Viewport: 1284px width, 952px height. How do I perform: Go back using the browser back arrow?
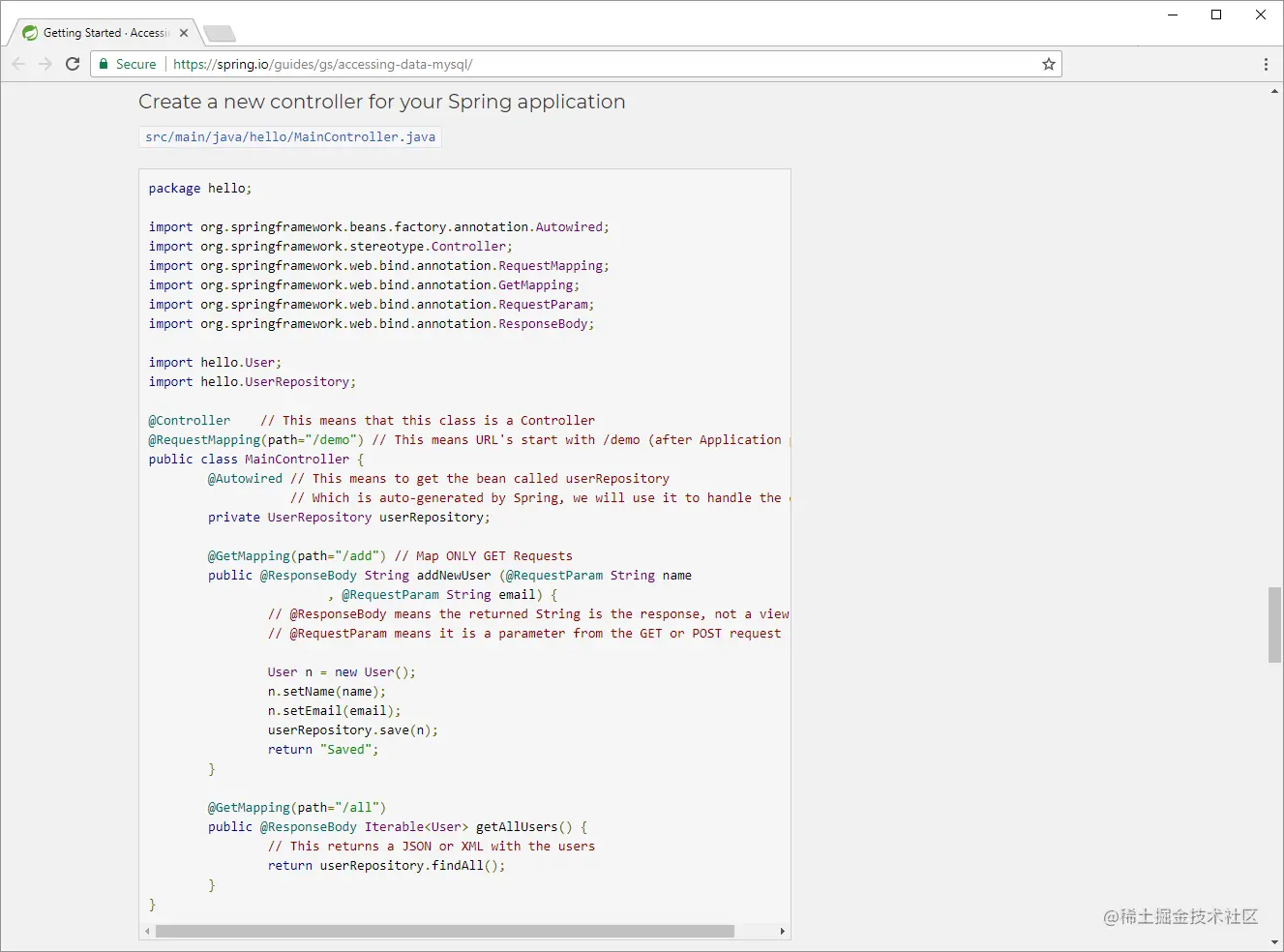tap(18, 64)
